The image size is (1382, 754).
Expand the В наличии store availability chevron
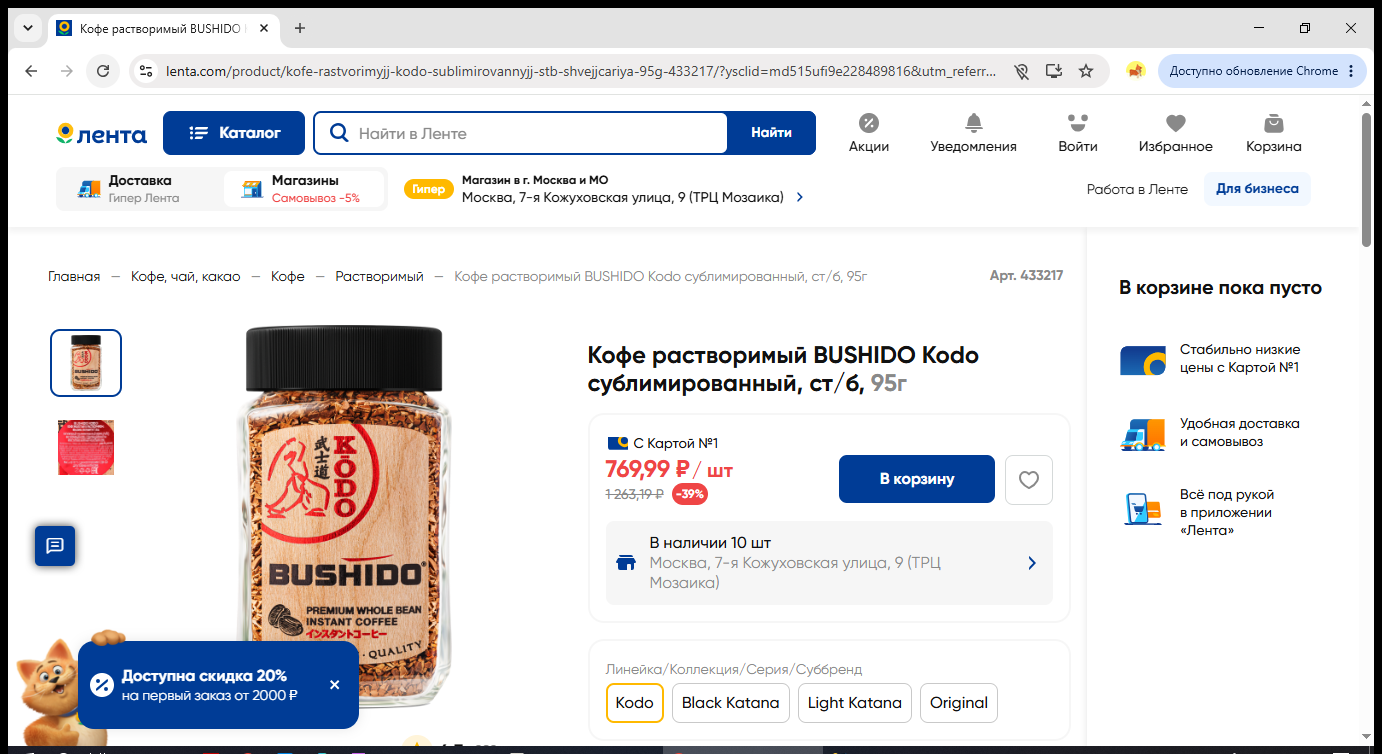click(x=1032, y=563)
